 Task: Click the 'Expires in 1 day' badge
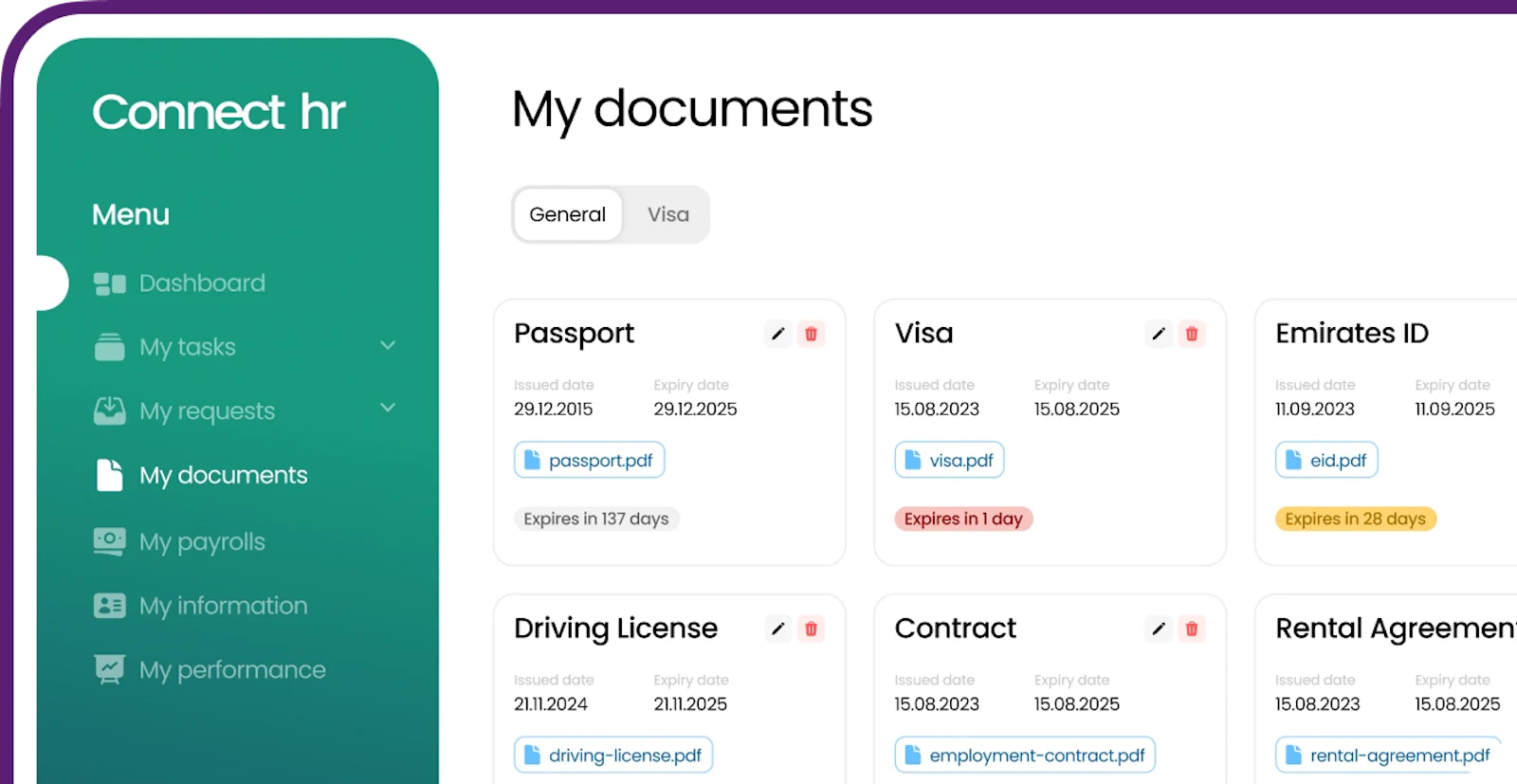click(963, 519)
